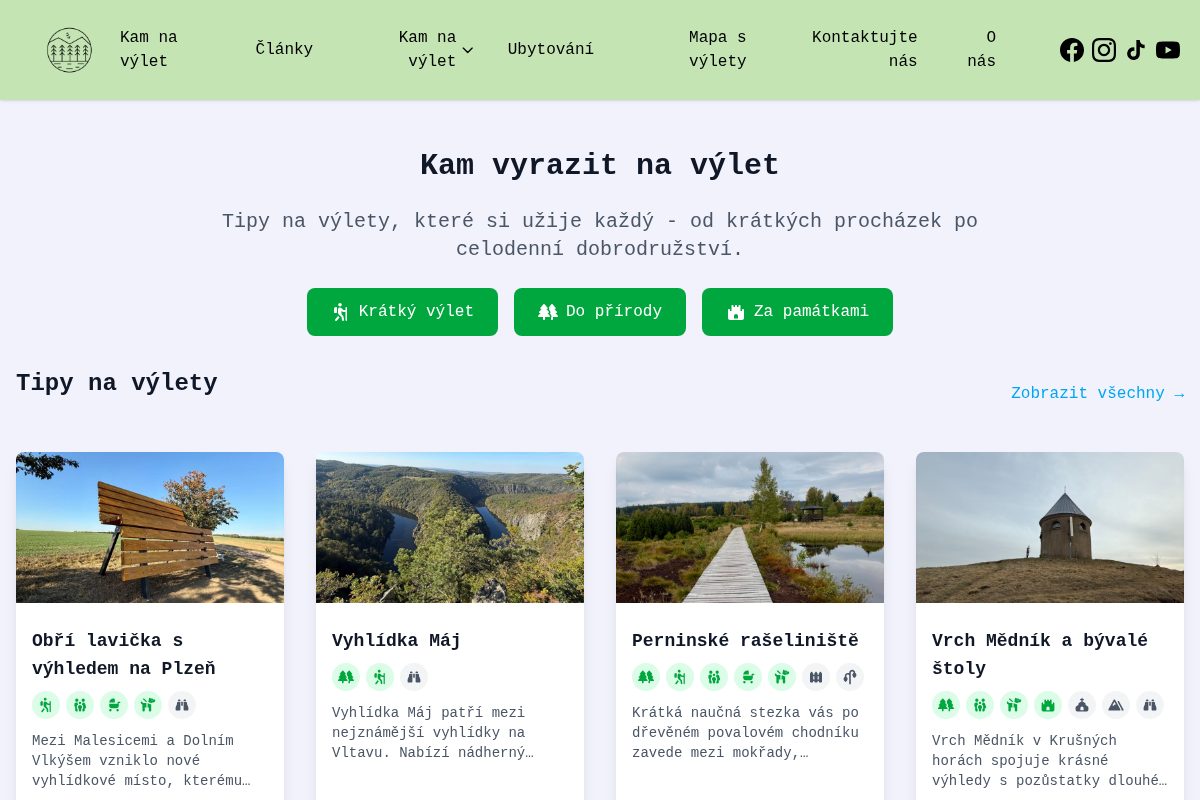Click the hilltop chapel photo
This screenshot has height=800, width=1200.
click(1050, 527)
